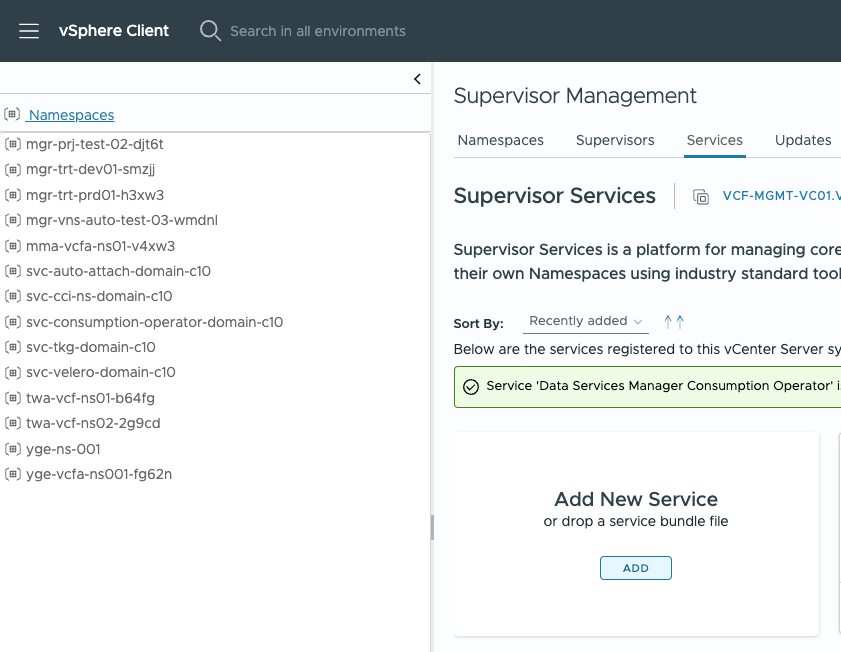Open the hamburger navigation menu
The width and height of the screenshot is (841, 652).
(28, 31)
